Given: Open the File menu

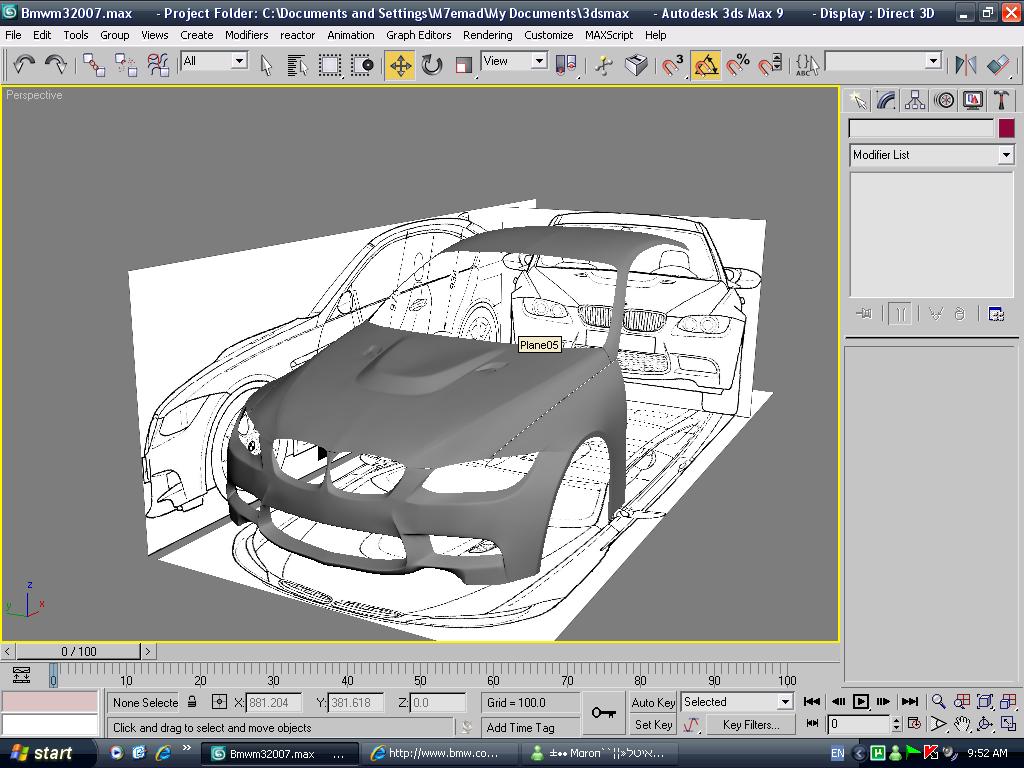Looking at the screenshot, I should click(x=13, y=35).
